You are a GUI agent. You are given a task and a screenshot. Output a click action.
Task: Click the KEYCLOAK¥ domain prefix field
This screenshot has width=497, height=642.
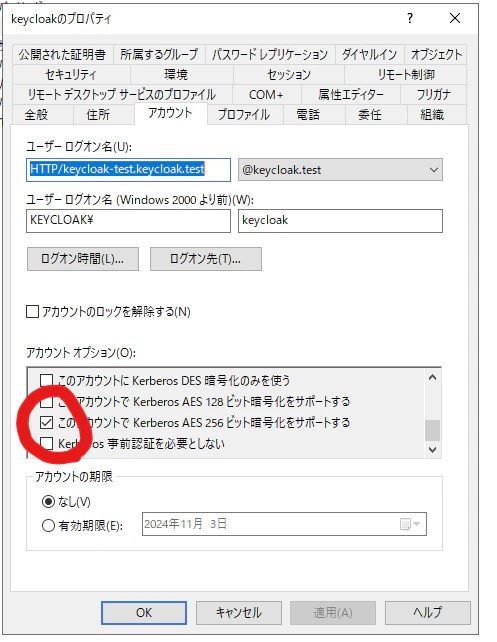(128, 221)
